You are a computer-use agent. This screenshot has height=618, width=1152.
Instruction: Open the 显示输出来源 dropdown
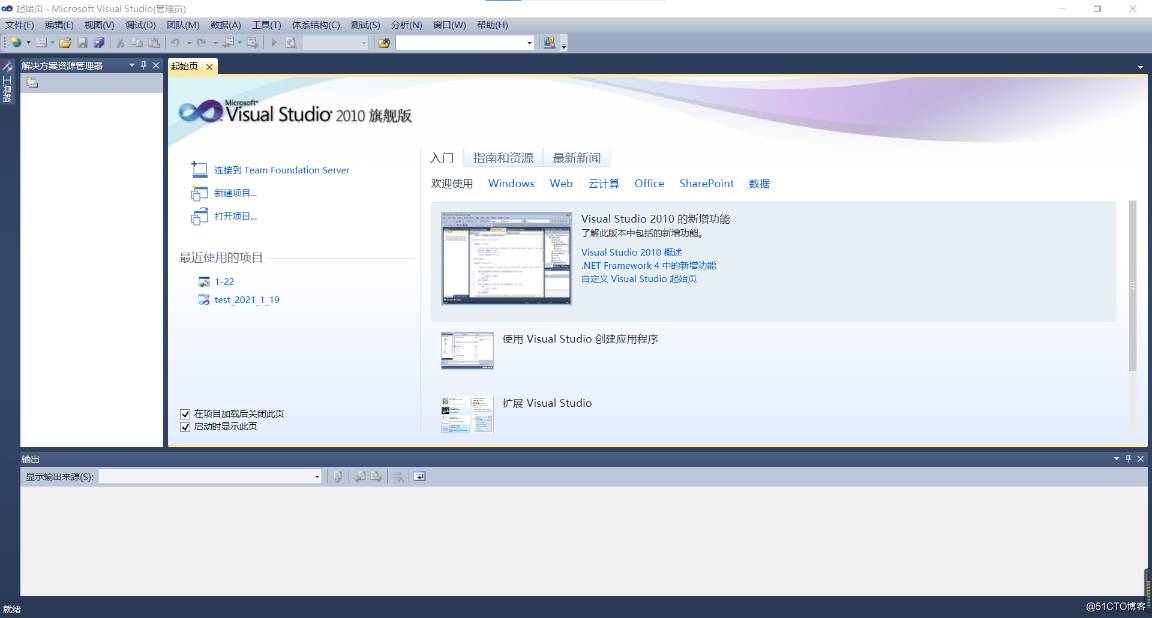[317, 476]
